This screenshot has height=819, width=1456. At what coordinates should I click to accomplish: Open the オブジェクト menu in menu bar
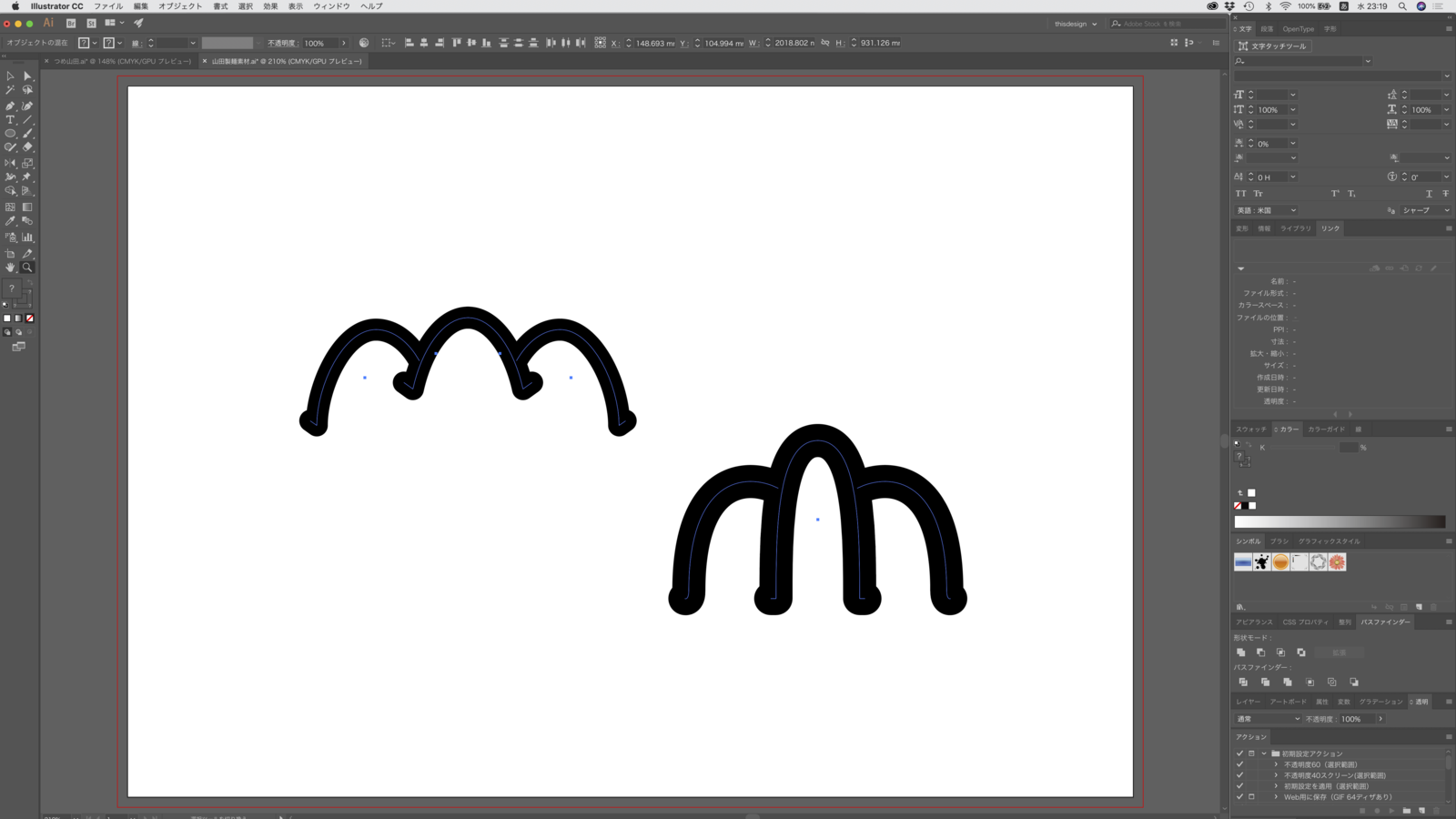(x=180, y=6)
